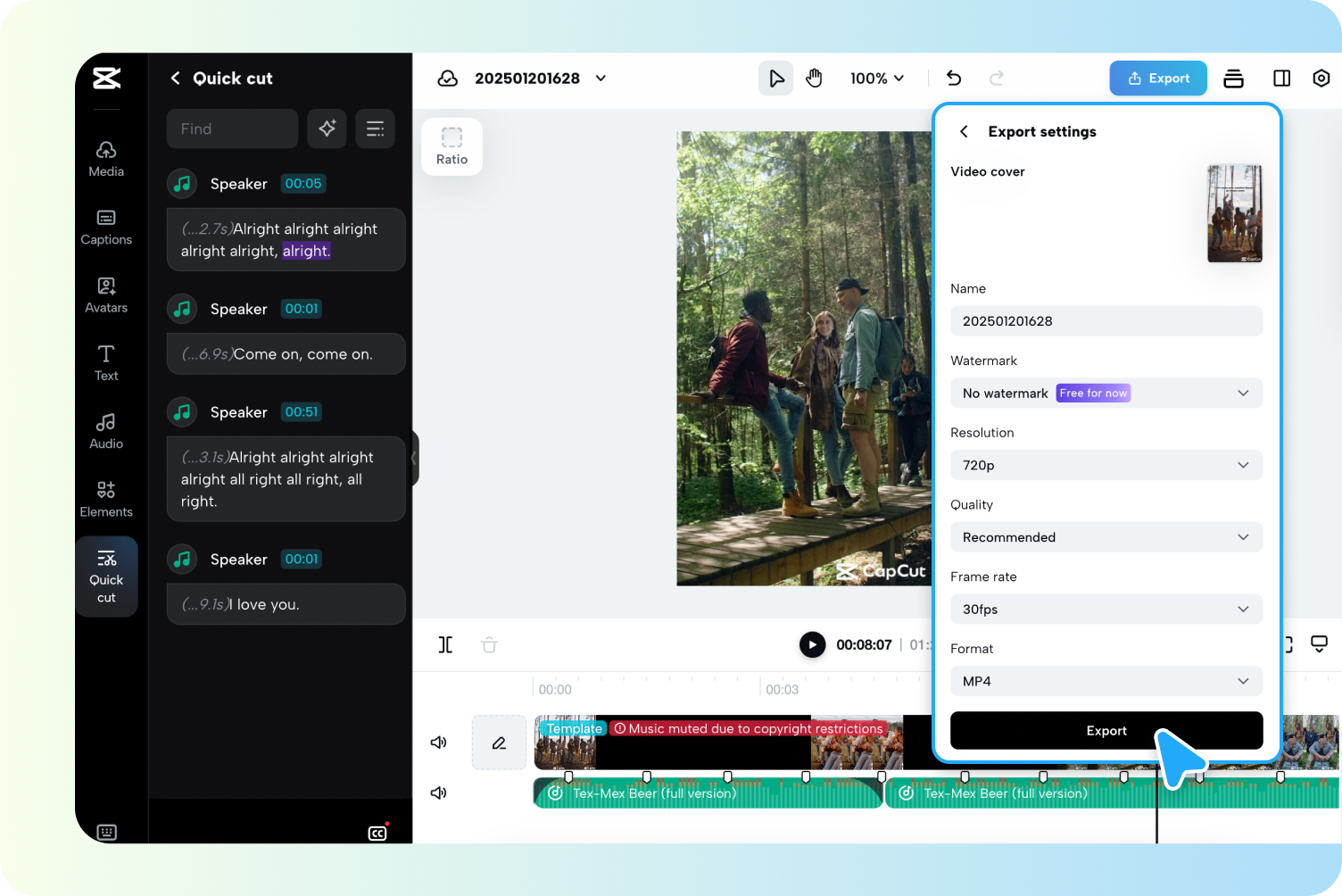Select the Quick cut sidebar tab
Image resolution: width=1342 pixels, height=896 pixels.
point(106,577)
